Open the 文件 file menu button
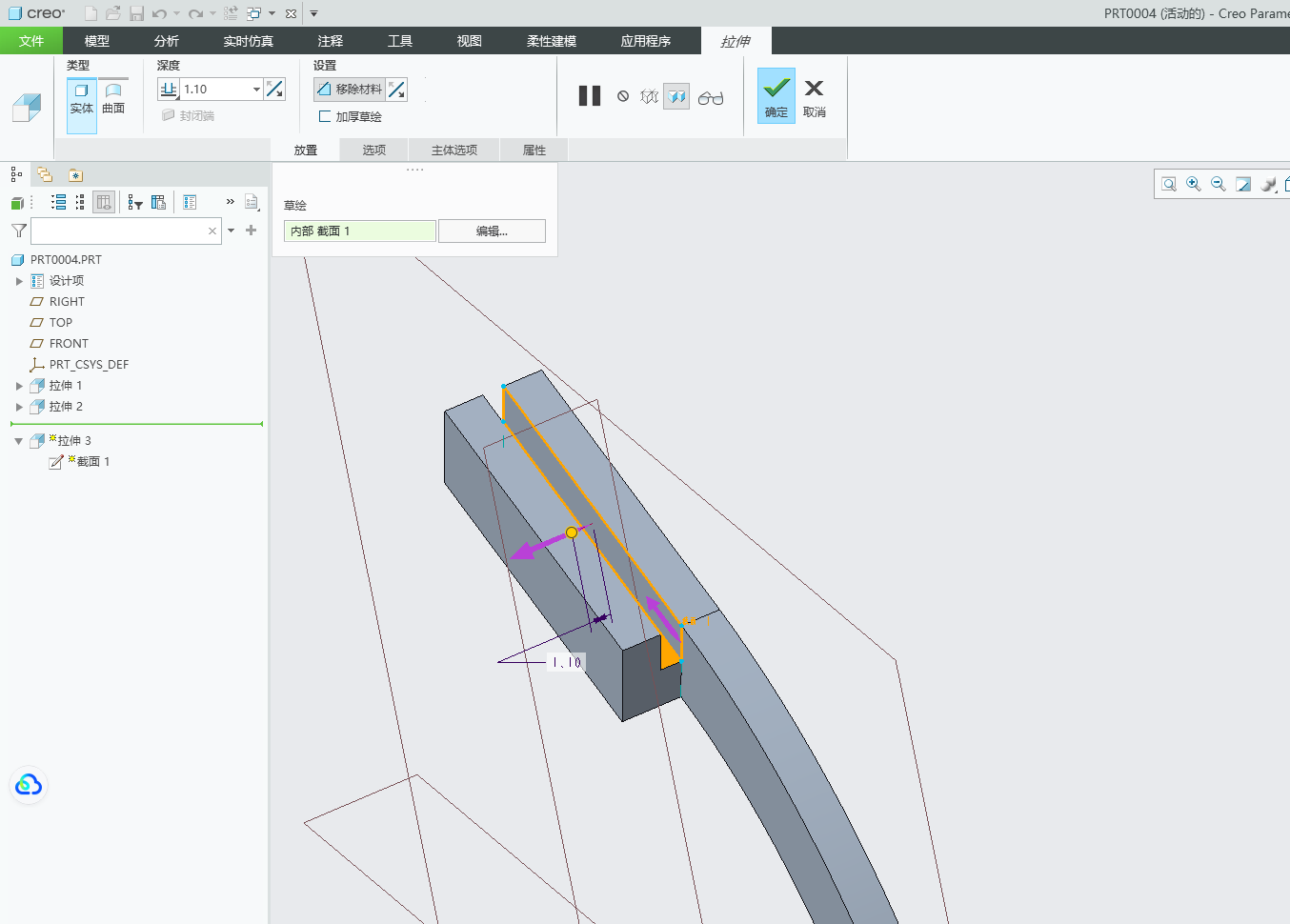 tap(31, 41)
